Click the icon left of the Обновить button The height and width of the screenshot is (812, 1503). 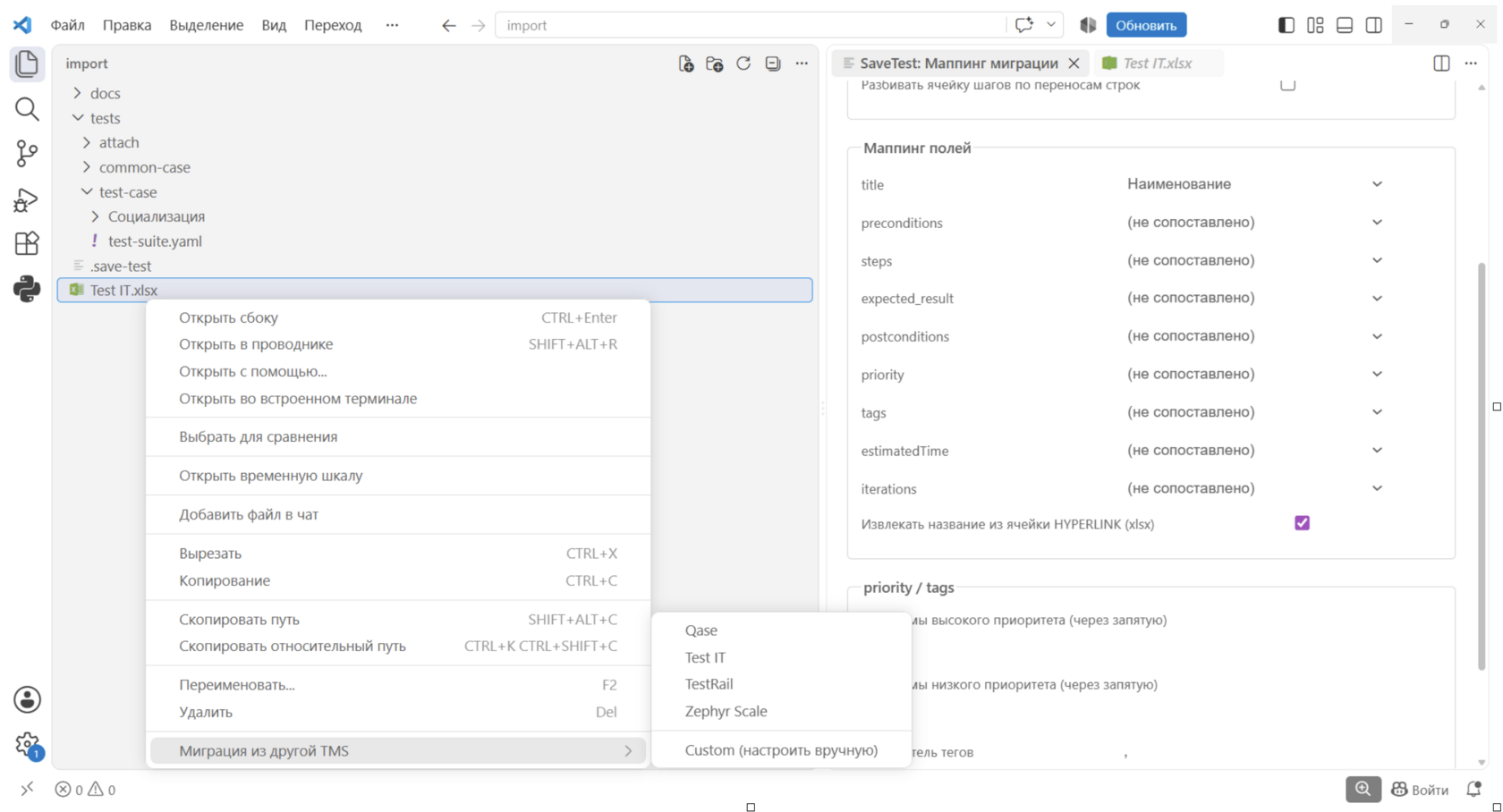pyautogui.click(x=1088, y=25)
